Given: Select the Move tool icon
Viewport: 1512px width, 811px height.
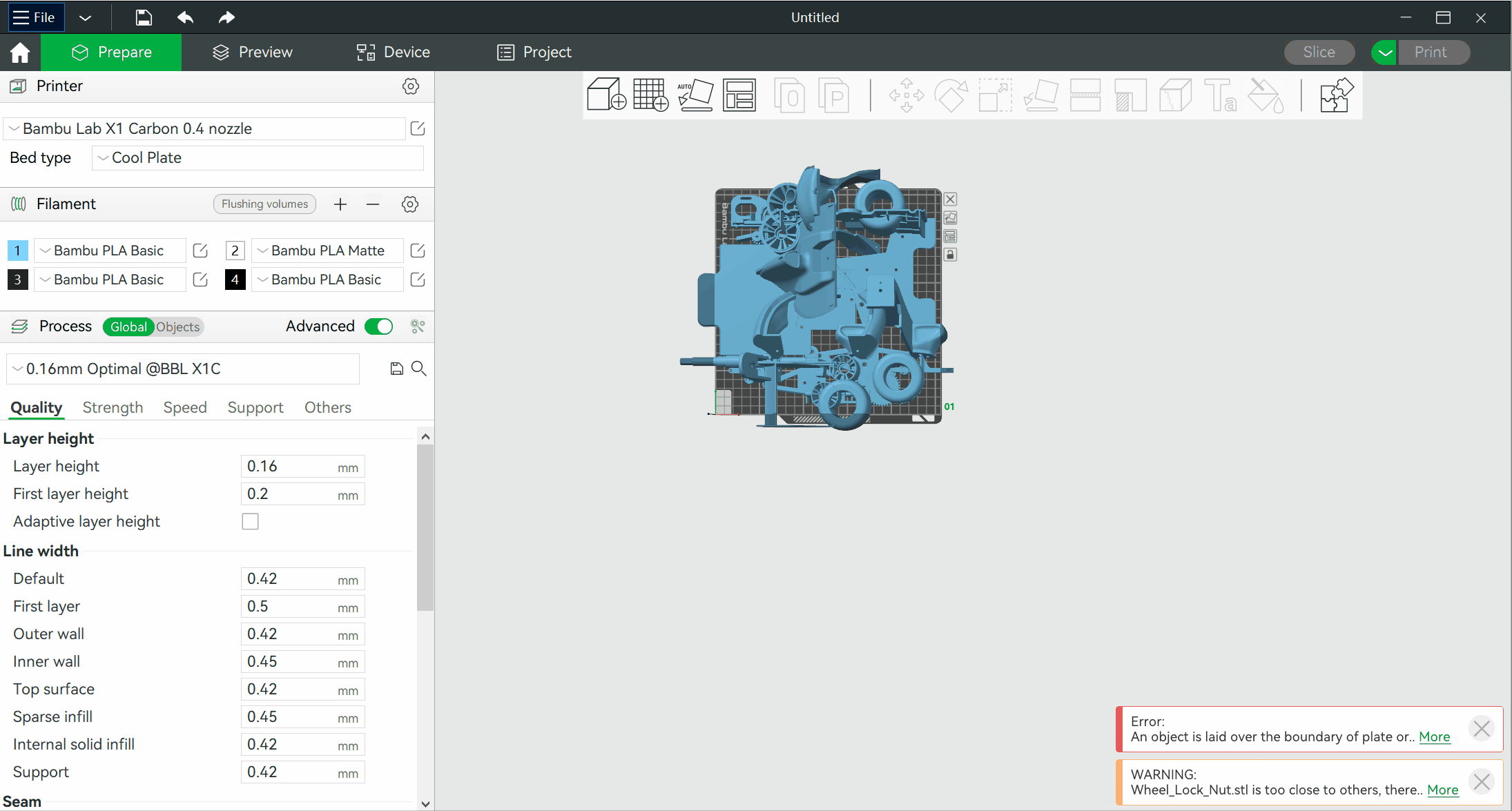Looking at the screenshot, I should coord(907,95).
